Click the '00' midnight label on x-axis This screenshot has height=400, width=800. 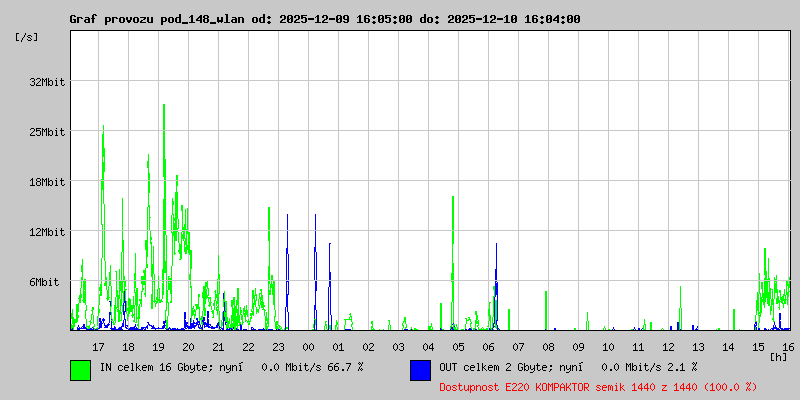click(309, 347)
